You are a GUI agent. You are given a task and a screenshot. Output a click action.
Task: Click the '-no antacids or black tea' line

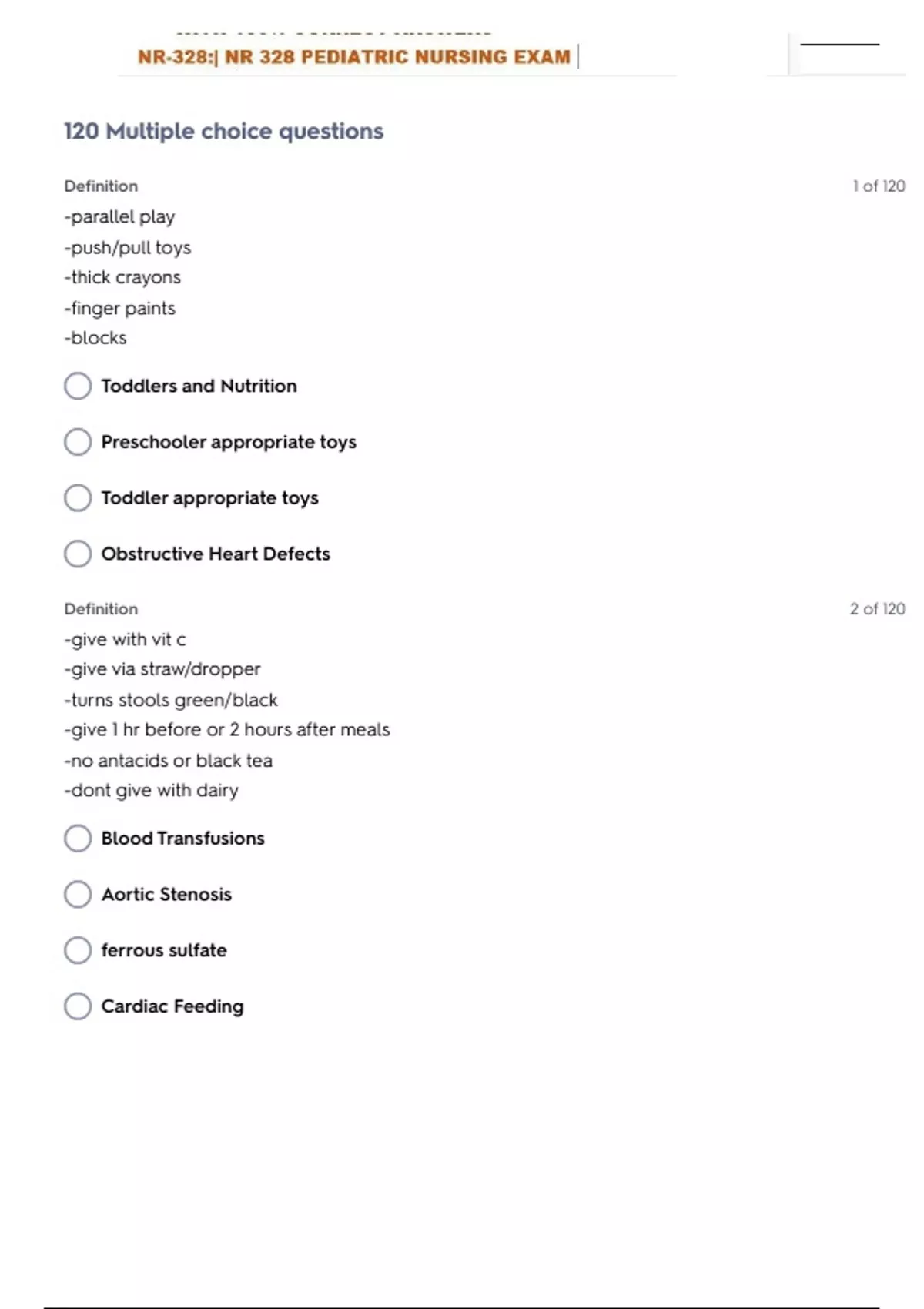[x=169, y=761]
